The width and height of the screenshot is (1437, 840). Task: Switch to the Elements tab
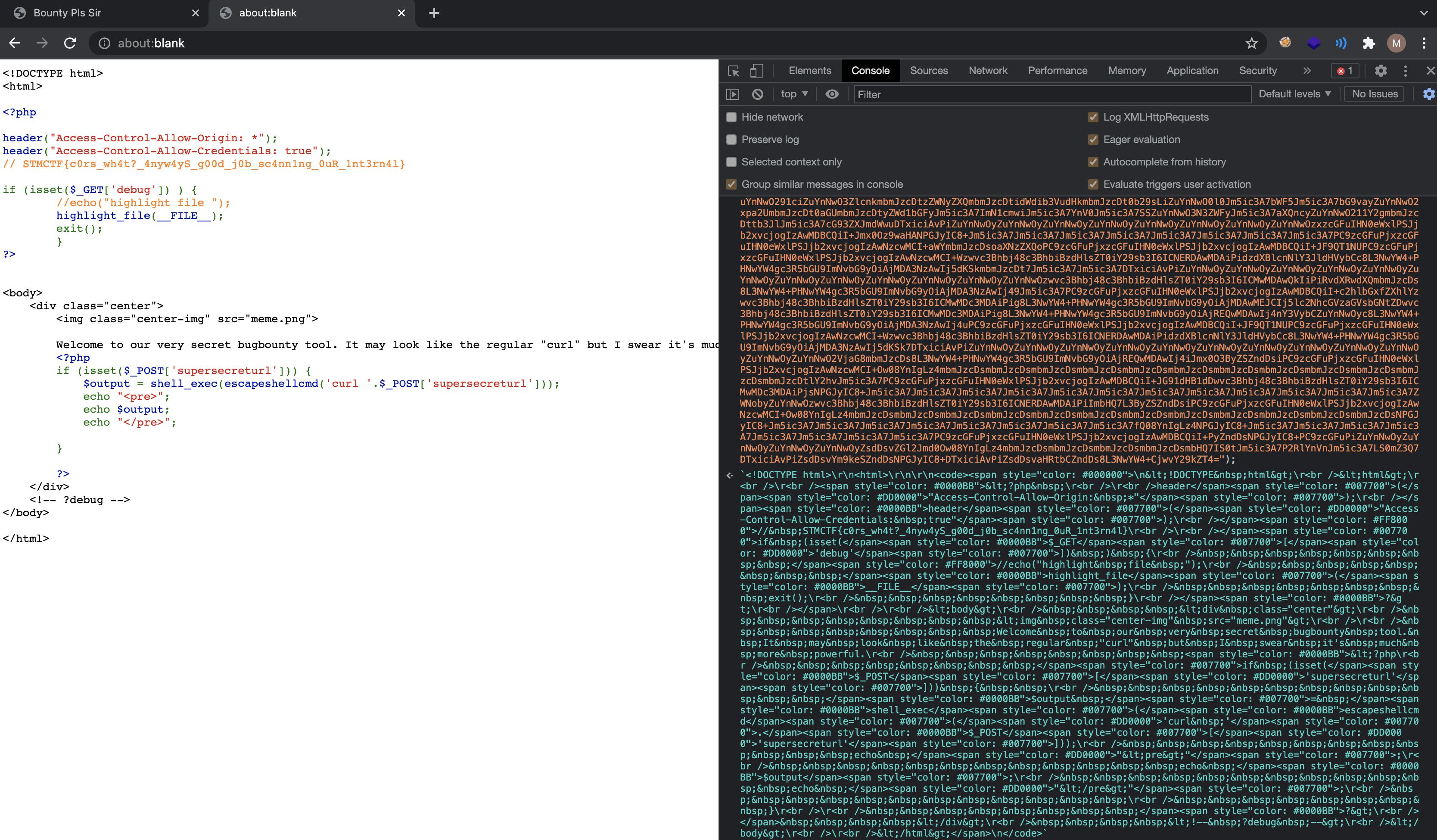810,71
